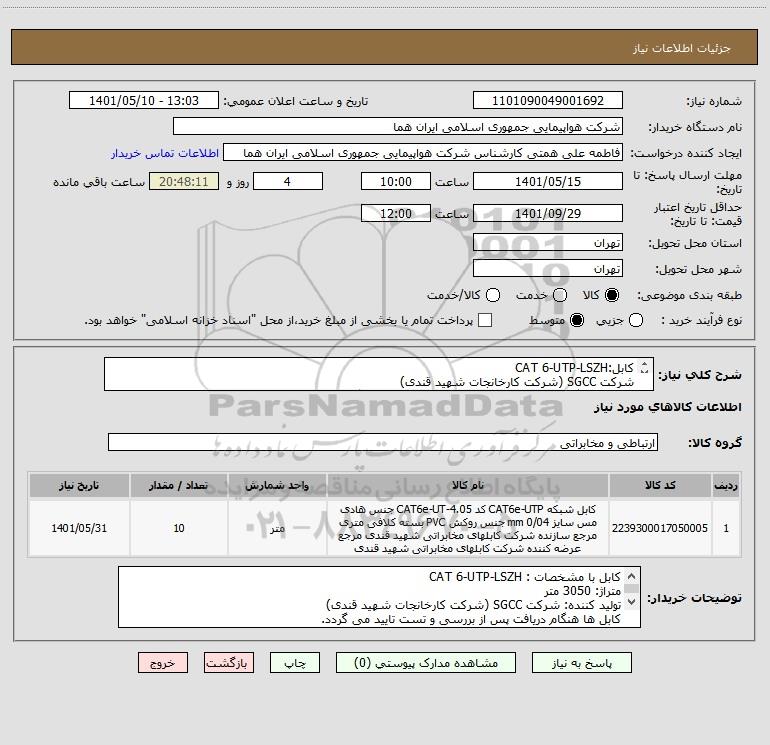The image size is (770, 745).
Task: Click the واحد شمارش column header
Action: pos(277,485)
